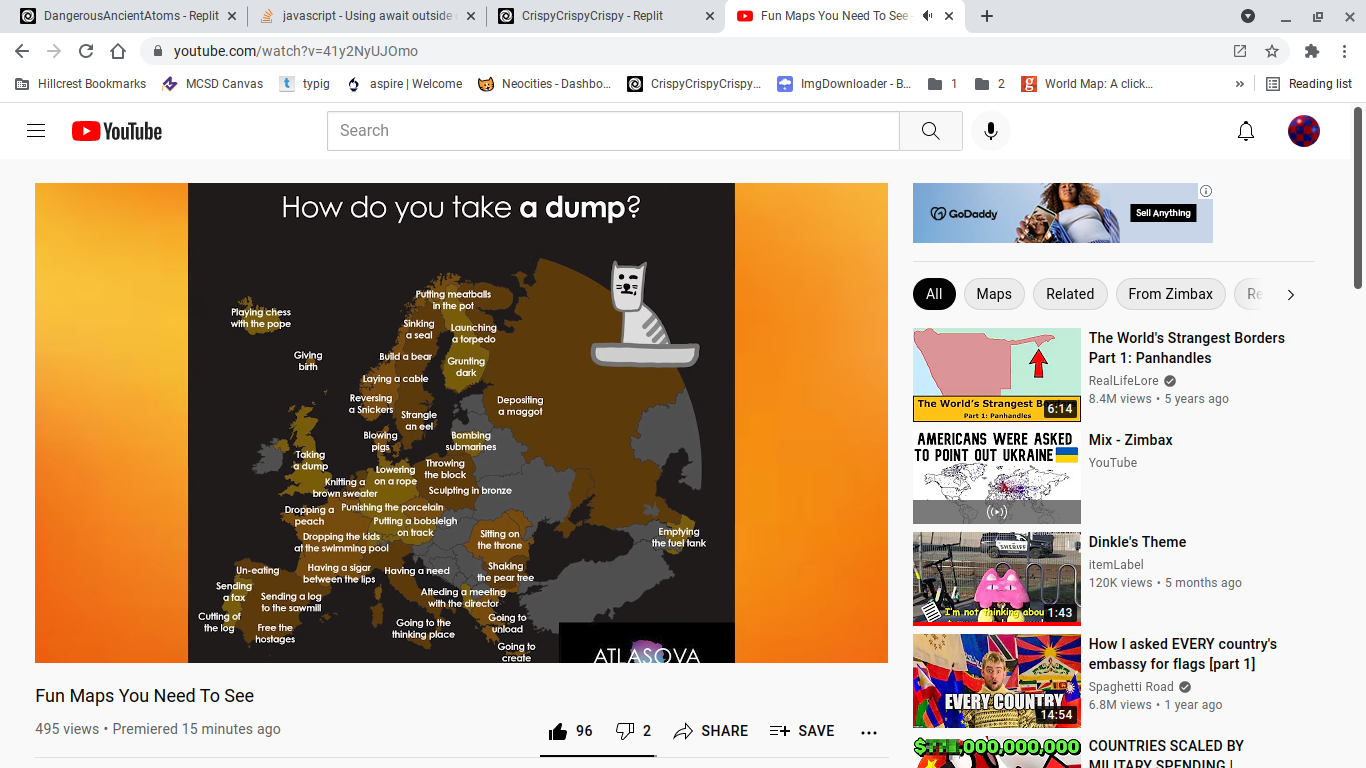Start voice search with microphone icon
Image resolution: width=1366 pixels, height=768 pixels.
click(990, 131)
